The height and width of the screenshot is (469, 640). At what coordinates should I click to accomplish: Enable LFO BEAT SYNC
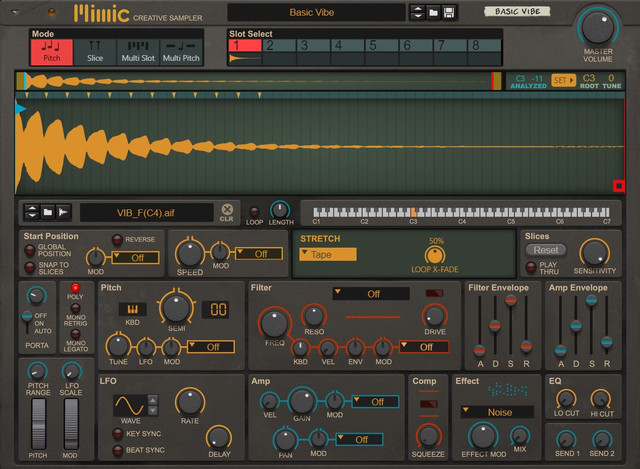[118, 450]
